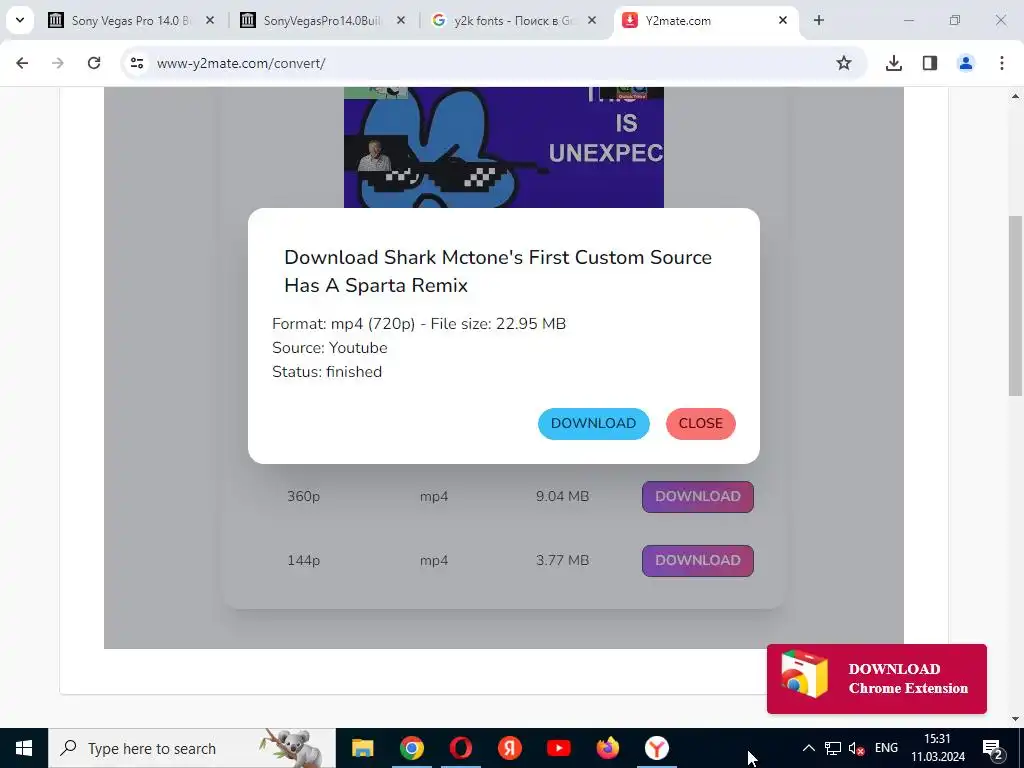The width and height of the screenshot is (1024, 768).
Task: Open File Explorer from the taskbar
Action: click(362, 748)
